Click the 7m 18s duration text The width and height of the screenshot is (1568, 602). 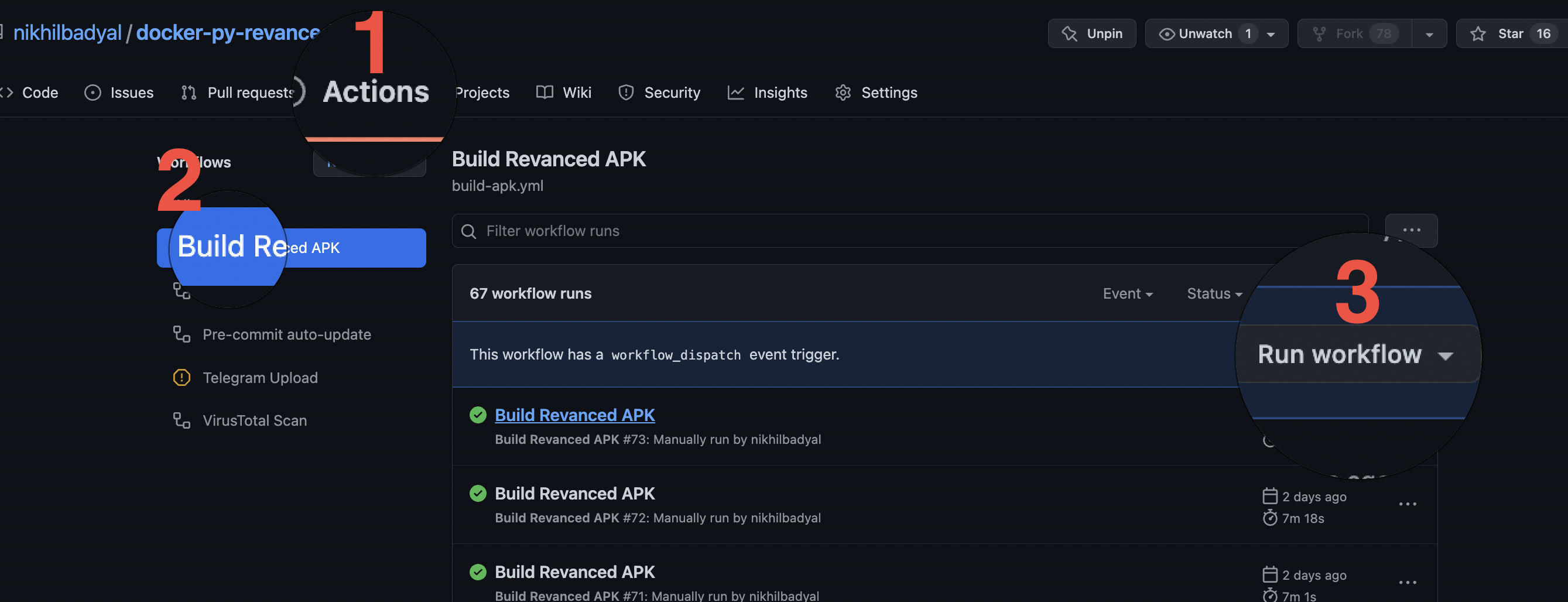(x=1303, y=519)
